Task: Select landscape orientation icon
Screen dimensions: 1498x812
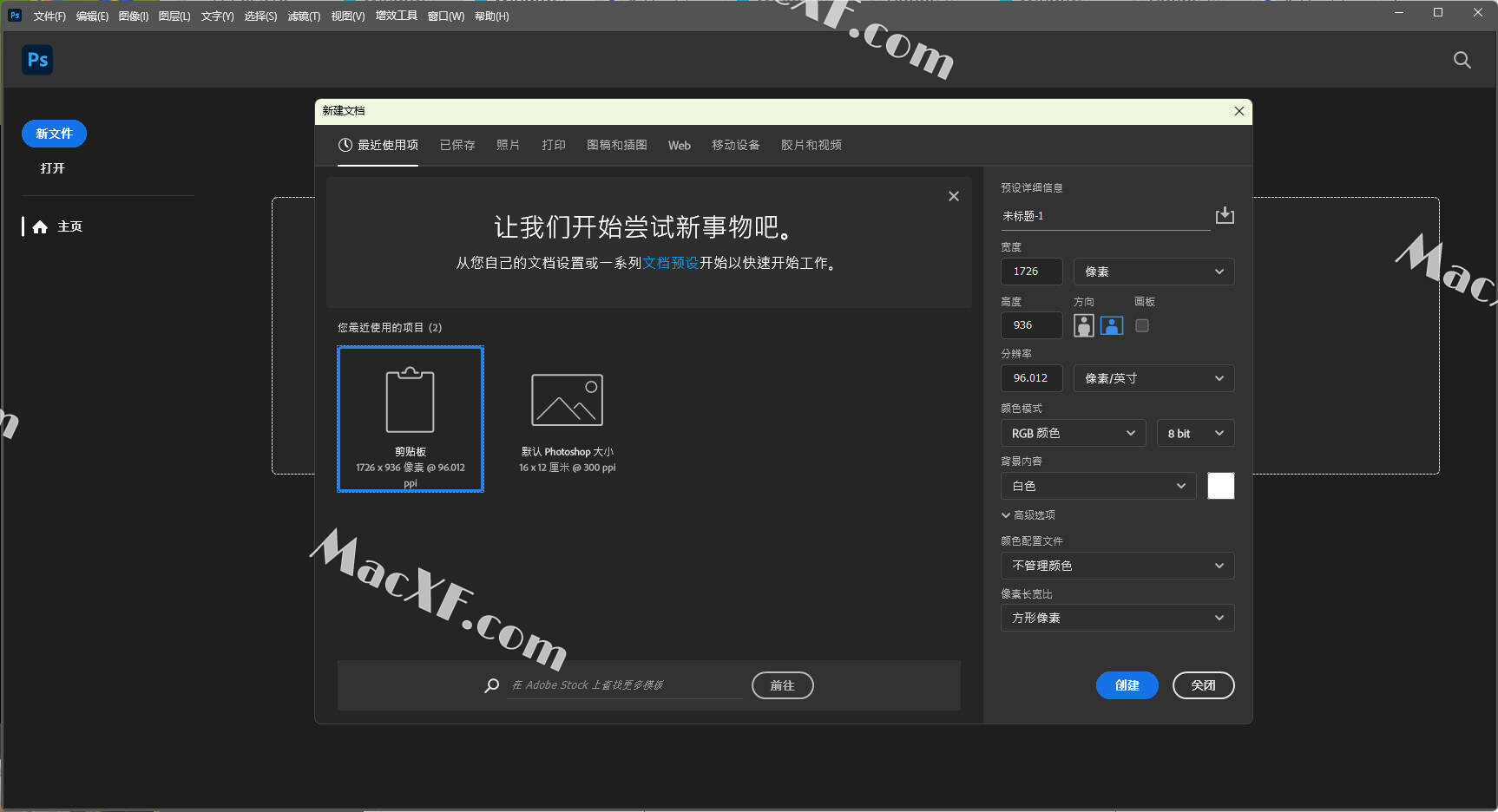Action: click(x=1112, y=325)
